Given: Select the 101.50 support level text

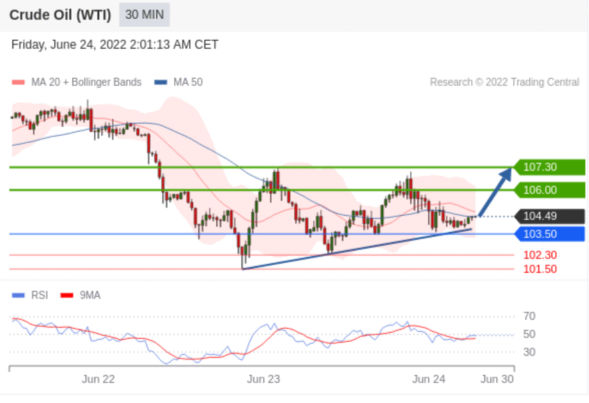Looking at the screenshot, I should [x=540, y=269].
